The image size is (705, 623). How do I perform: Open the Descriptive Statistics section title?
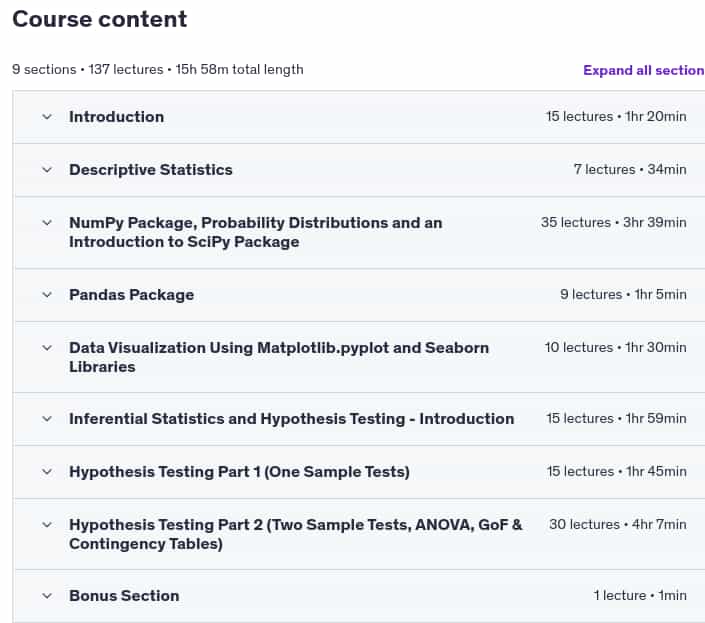(151, 170)
